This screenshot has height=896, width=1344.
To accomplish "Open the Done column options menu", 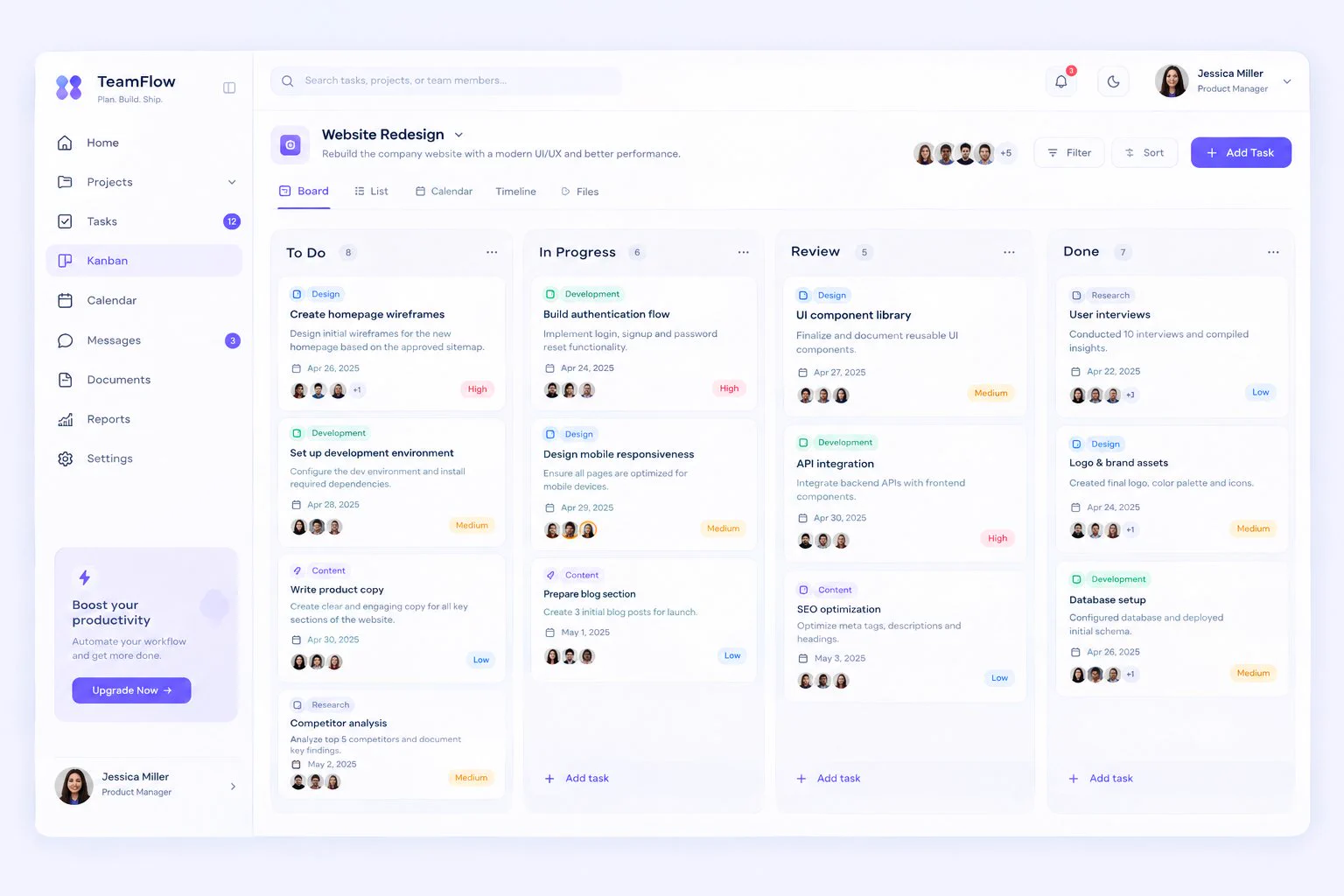I will tap(1273, 252).
